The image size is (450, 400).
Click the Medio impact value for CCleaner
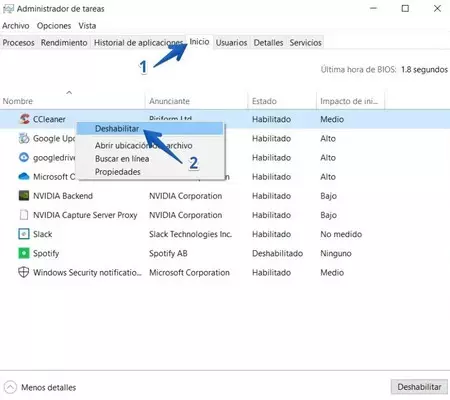click(x=332, y=119)
